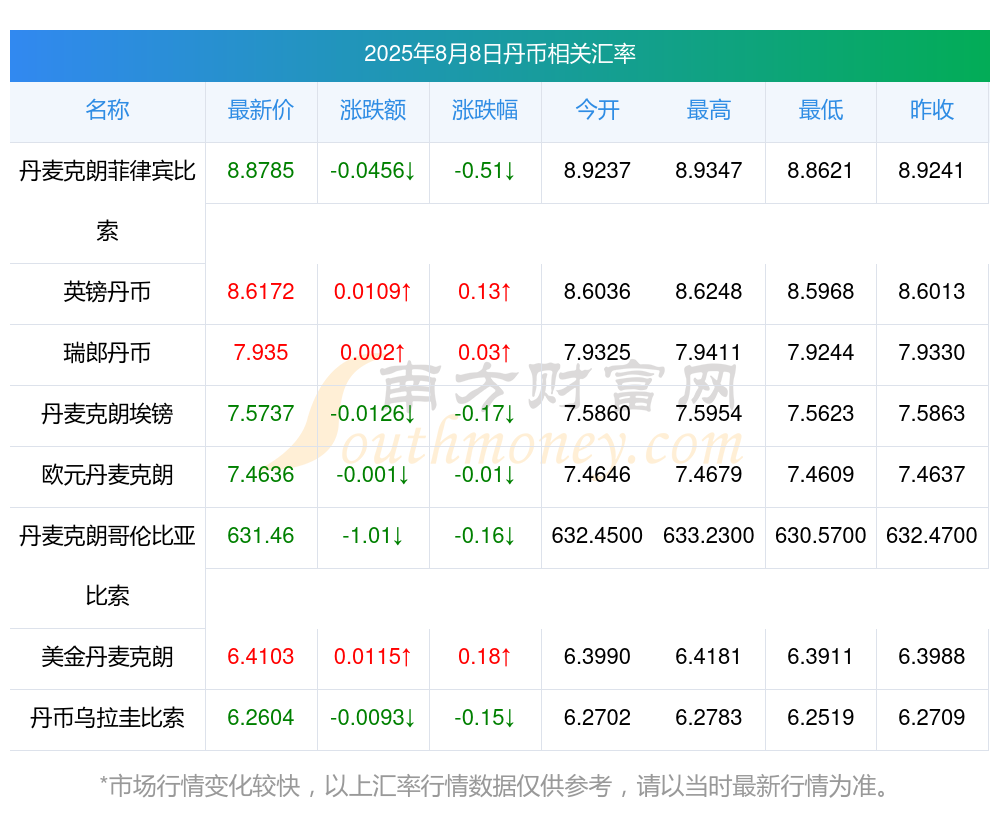Click the low value 7.4609

click(x=820, y=475)
